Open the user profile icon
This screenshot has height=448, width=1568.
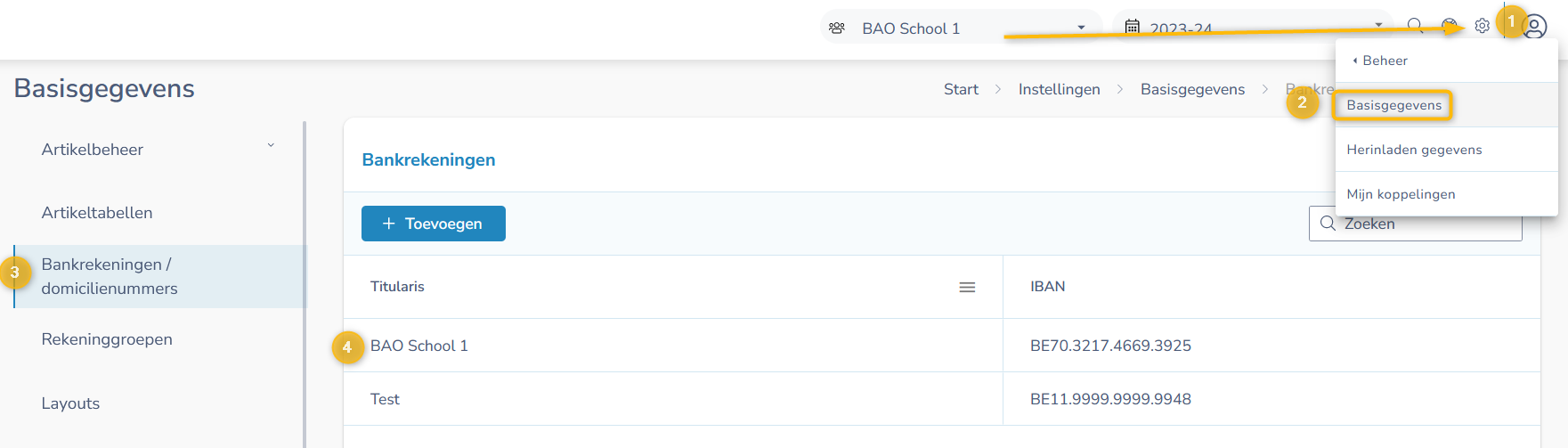1535,27
